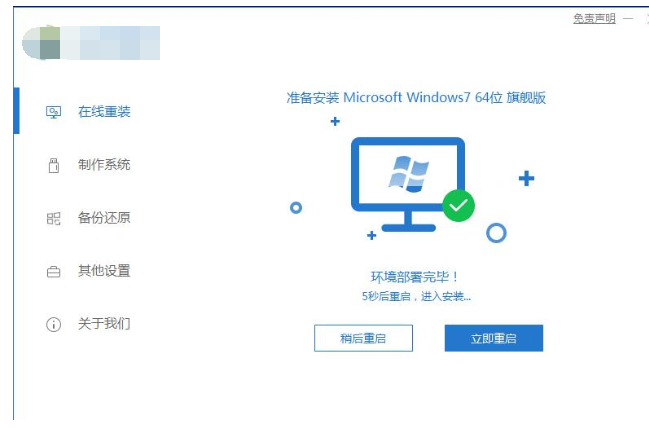Image resolution: width=649 pixels, height=445 pixels.
Task: Click the 备份还原 grid icon
Action: pyautogui.click(x=53, y=218)
